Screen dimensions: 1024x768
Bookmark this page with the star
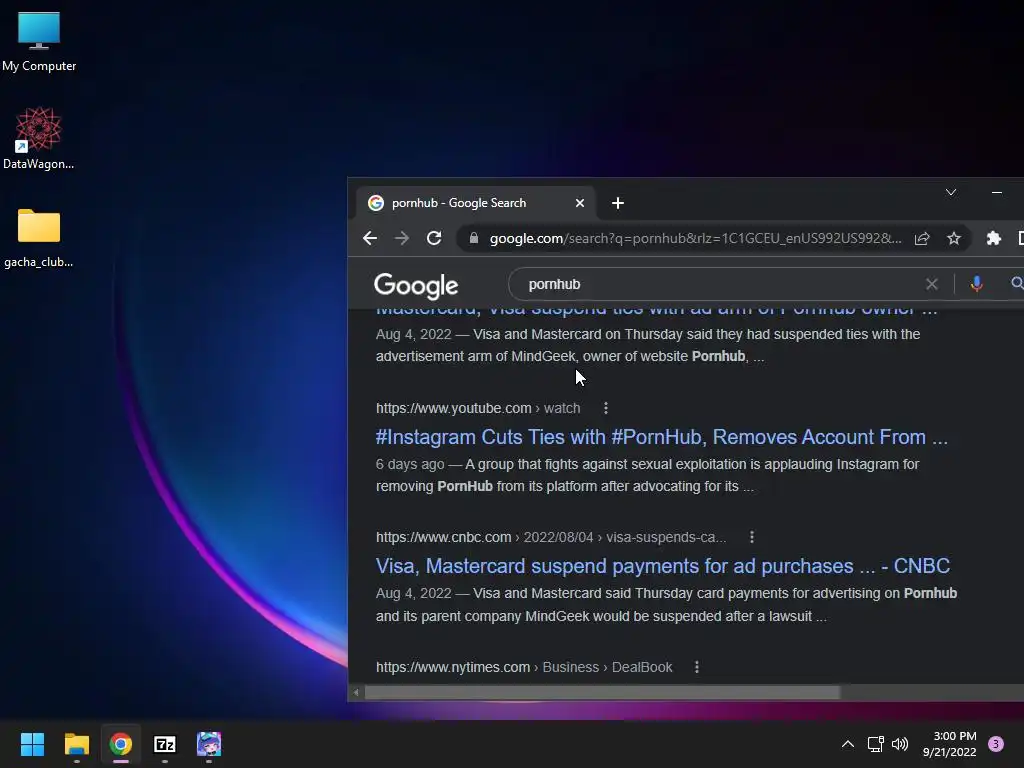[x=953, y=238]
